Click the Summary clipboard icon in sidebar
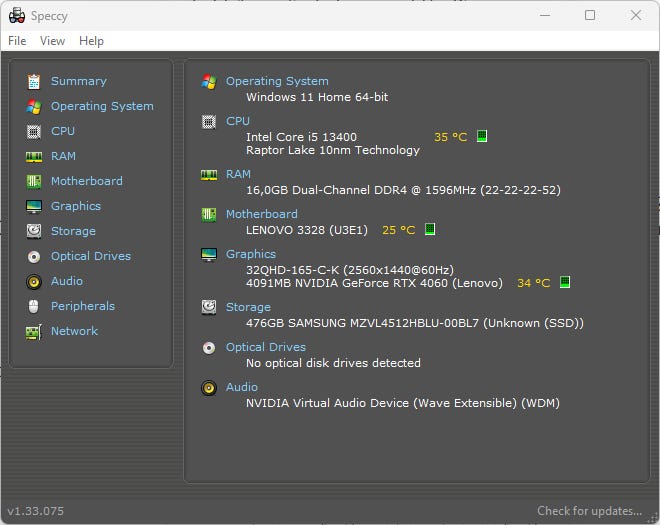 (x=34, y=81)
